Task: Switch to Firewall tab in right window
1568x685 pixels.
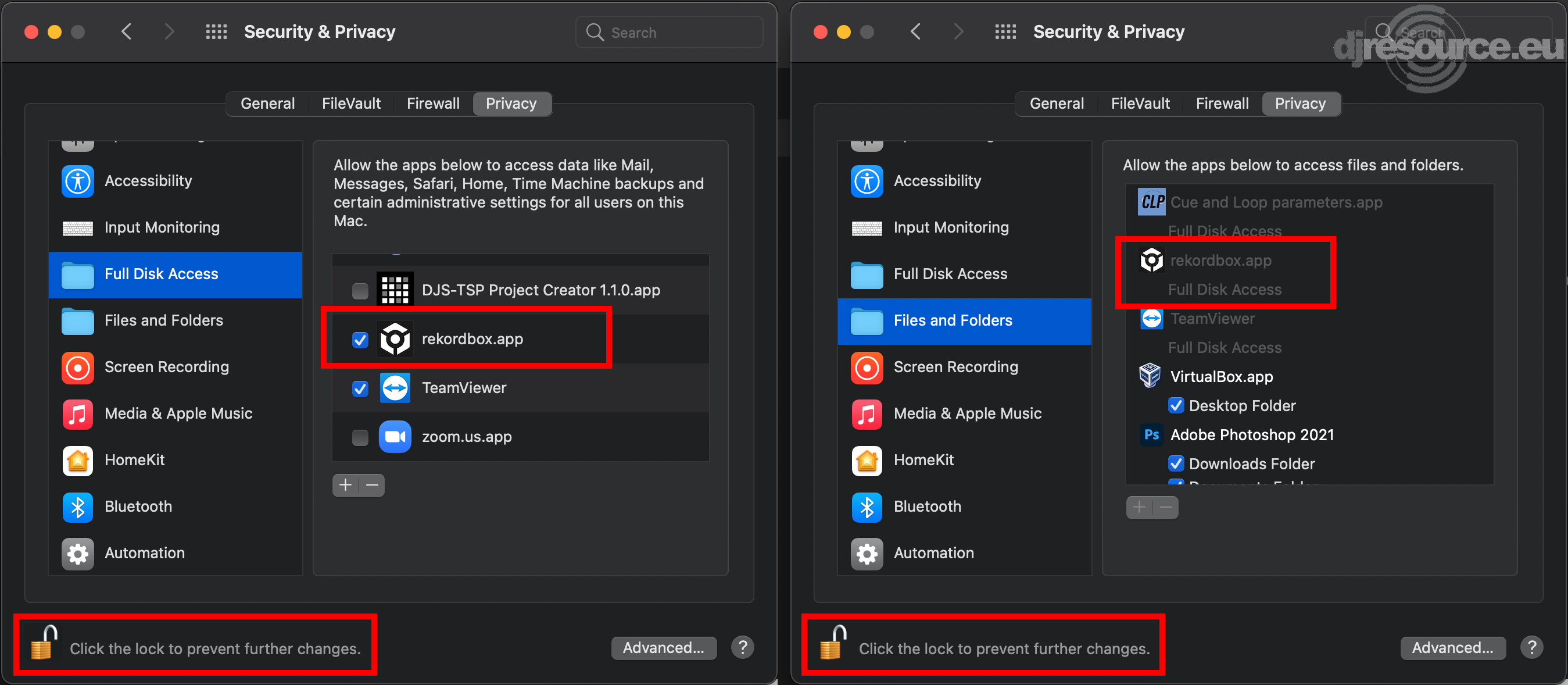Action: tap(1222, 104)
